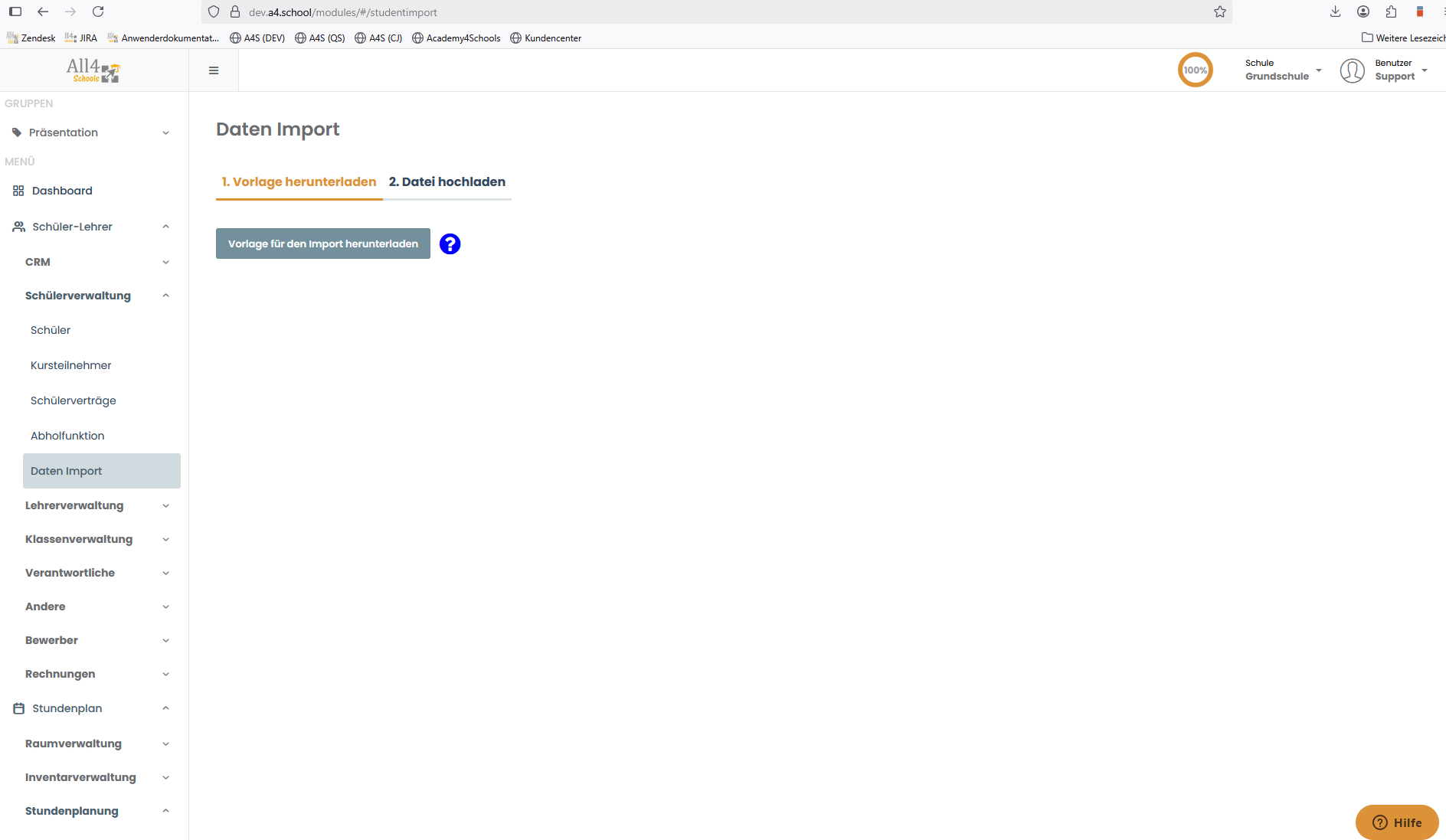
Task: Expand Rechnungen chevron
Action: (165, 674)
